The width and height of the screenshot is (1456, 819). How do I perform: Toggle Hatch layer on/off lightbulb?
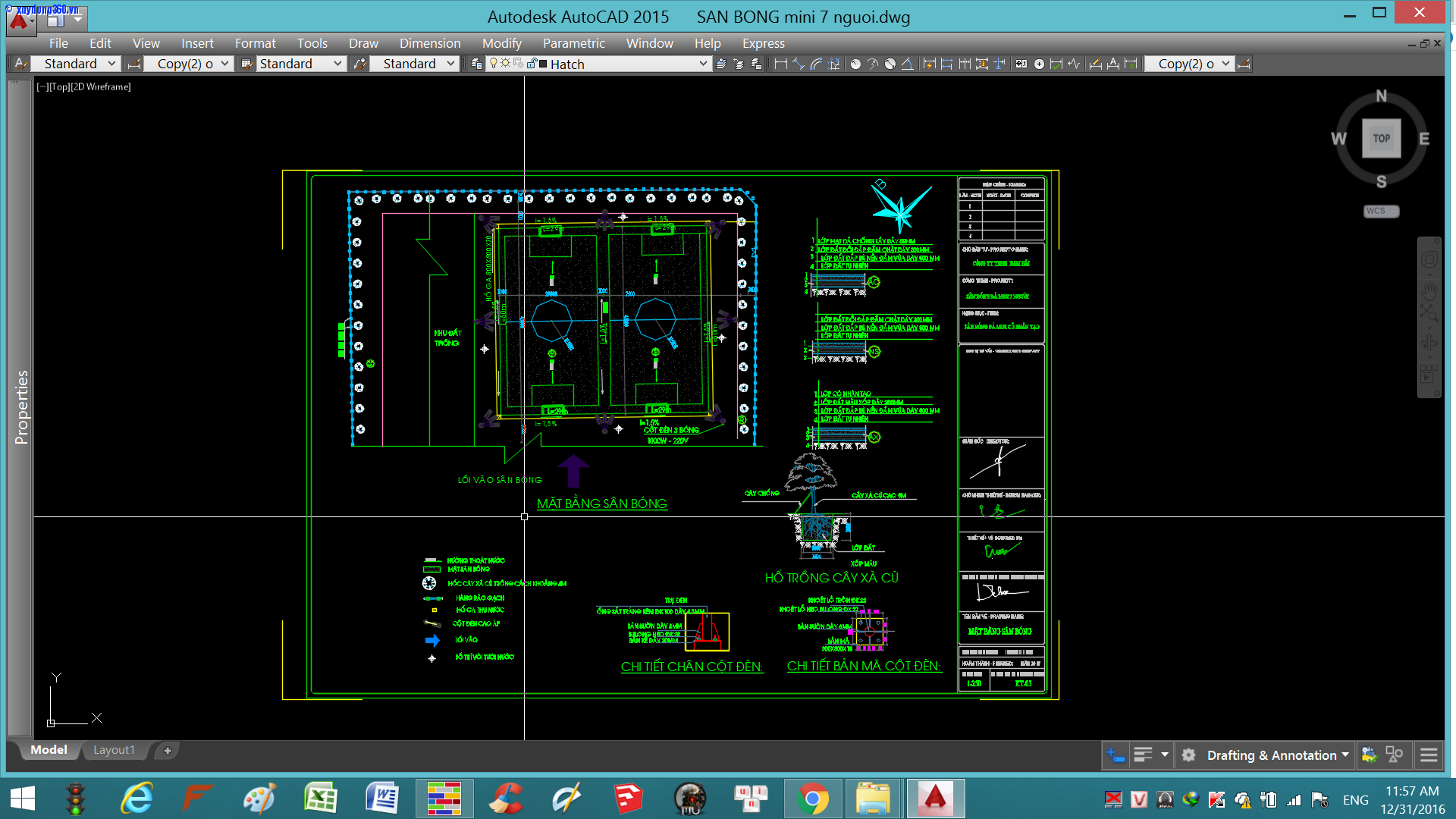494,64
